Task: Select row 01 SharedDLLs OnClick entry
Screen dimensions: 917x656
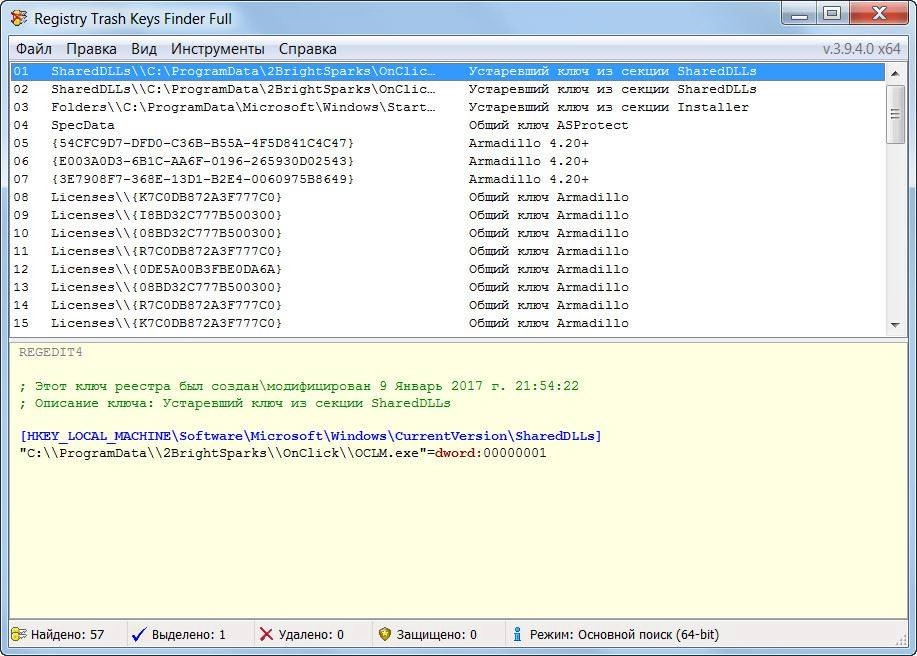Action: (448, 71)
